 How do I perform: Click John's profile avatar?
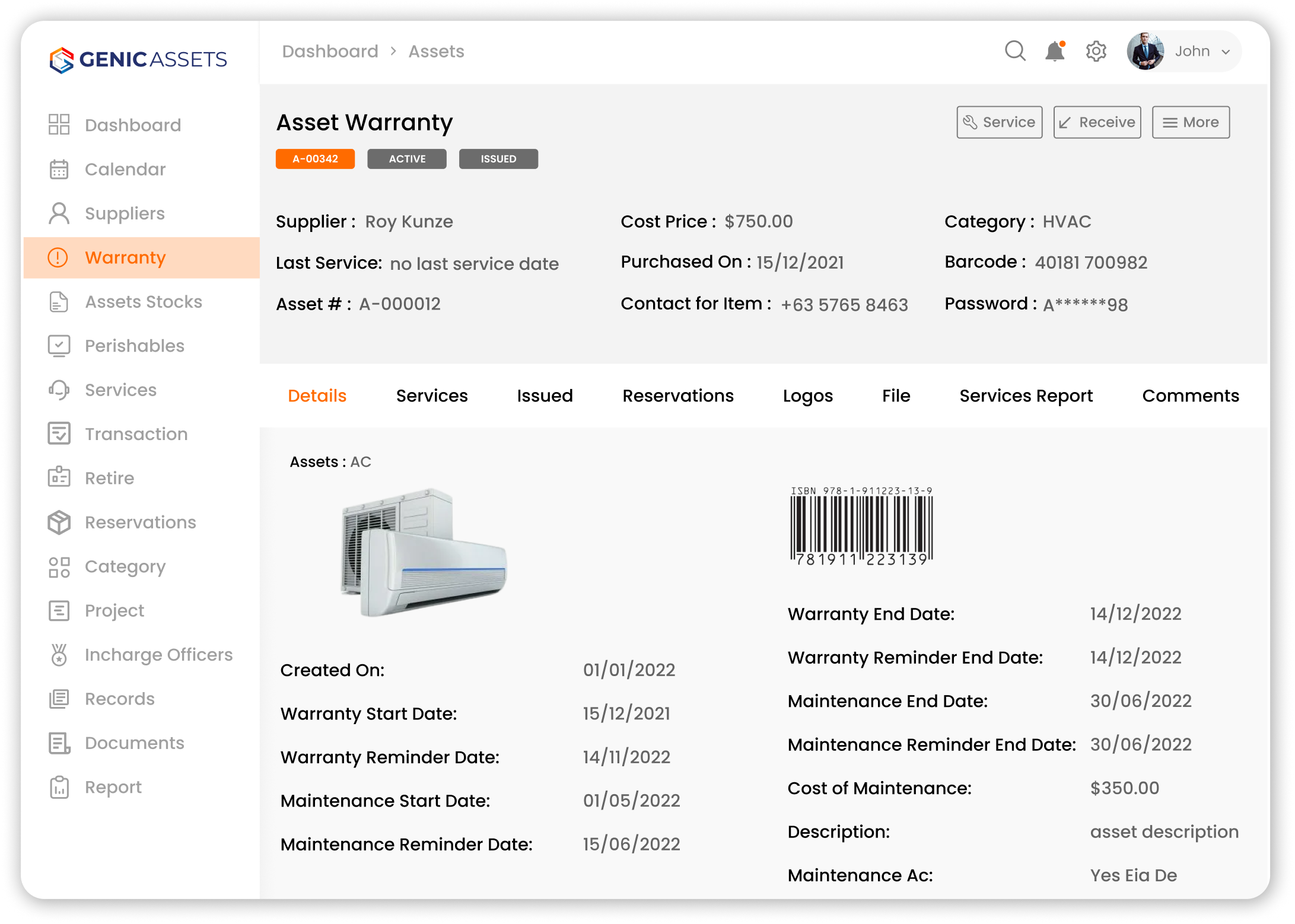(x=1145, y=51)
